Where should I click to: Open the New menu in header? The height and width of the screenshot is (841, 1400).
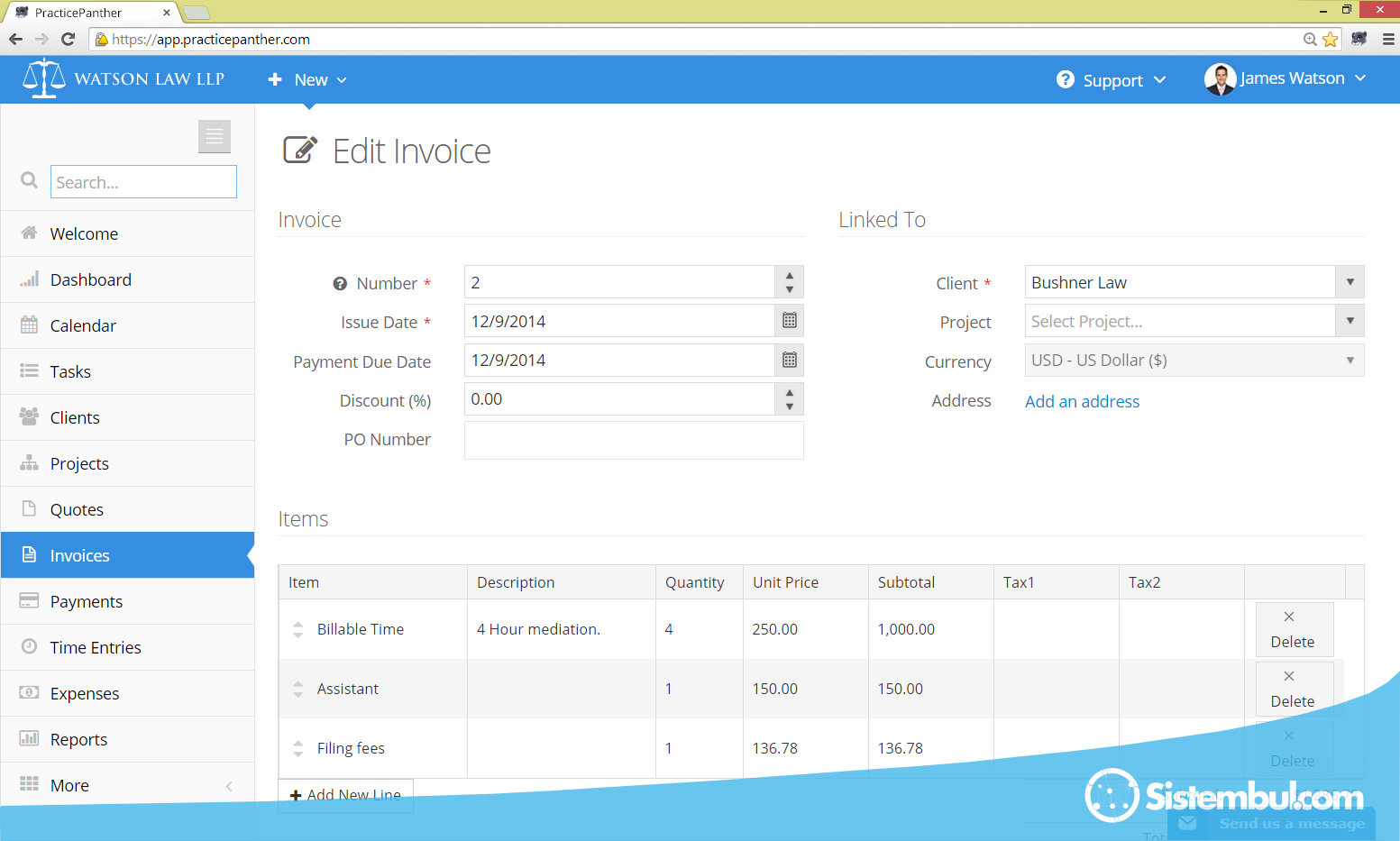307,80
